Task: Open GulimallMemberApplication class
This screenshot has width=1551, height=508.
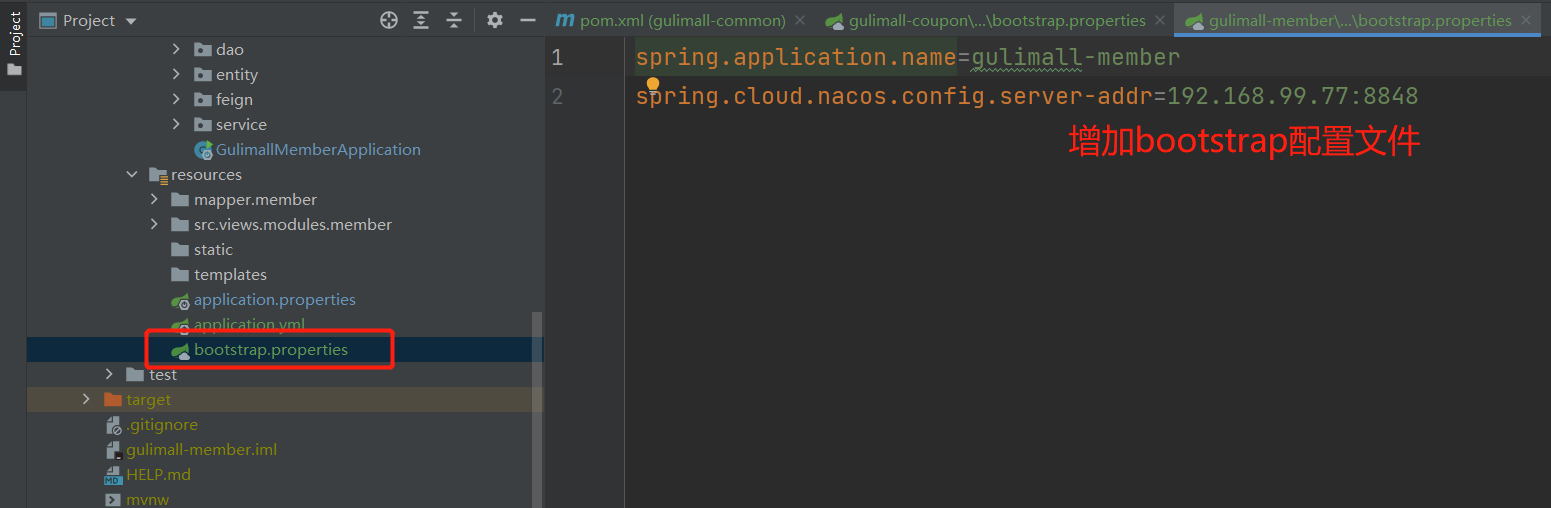Action: [318, 149]
